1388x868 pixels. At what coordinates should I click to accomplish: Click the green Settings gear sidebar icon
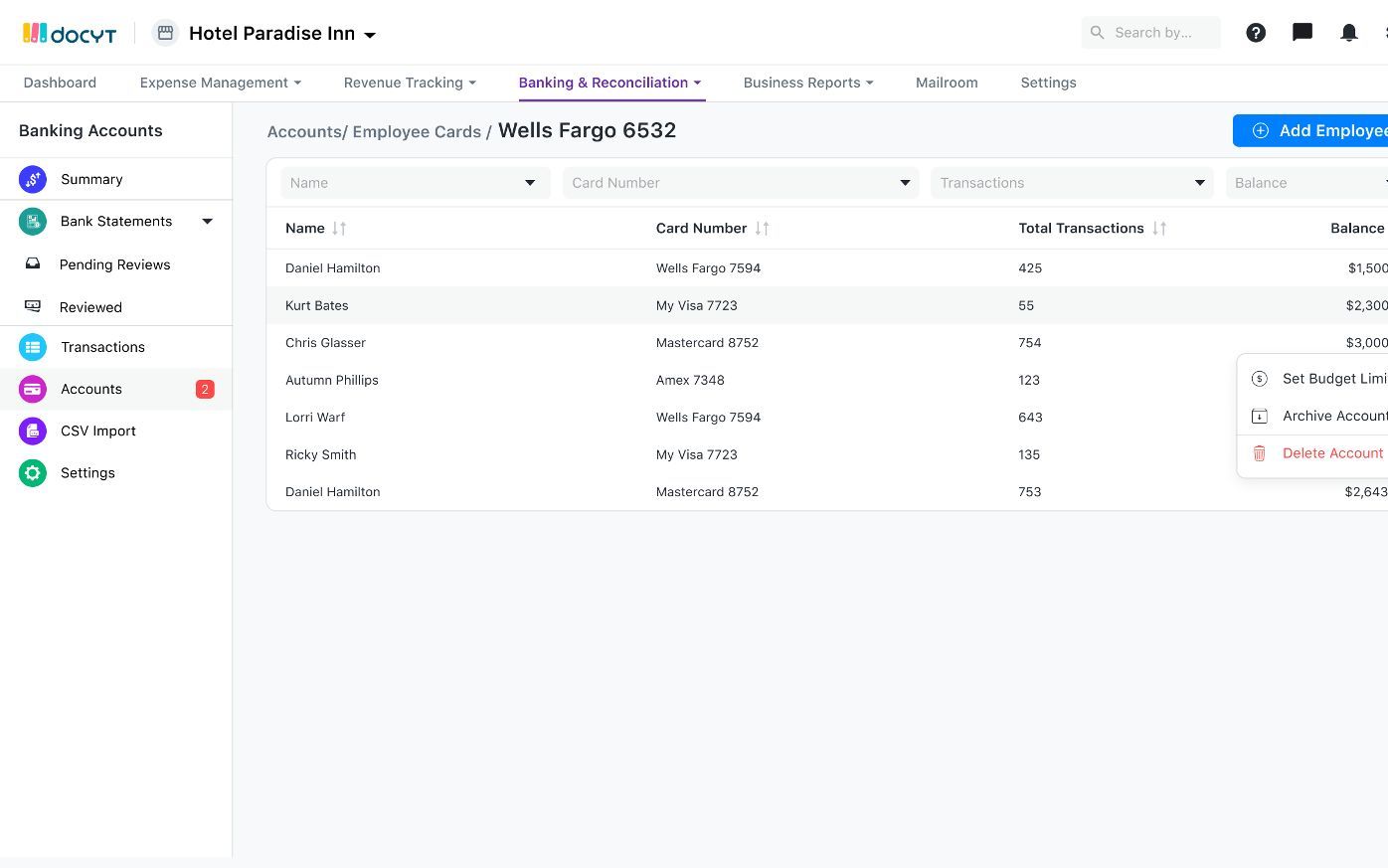point(33,473)
